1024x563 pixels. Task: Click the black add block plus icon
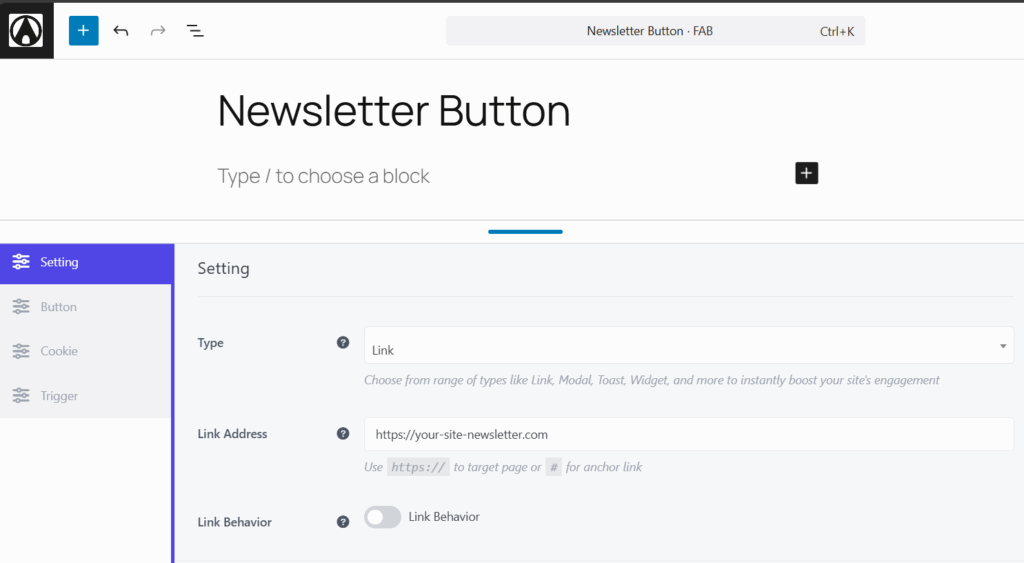807,173
